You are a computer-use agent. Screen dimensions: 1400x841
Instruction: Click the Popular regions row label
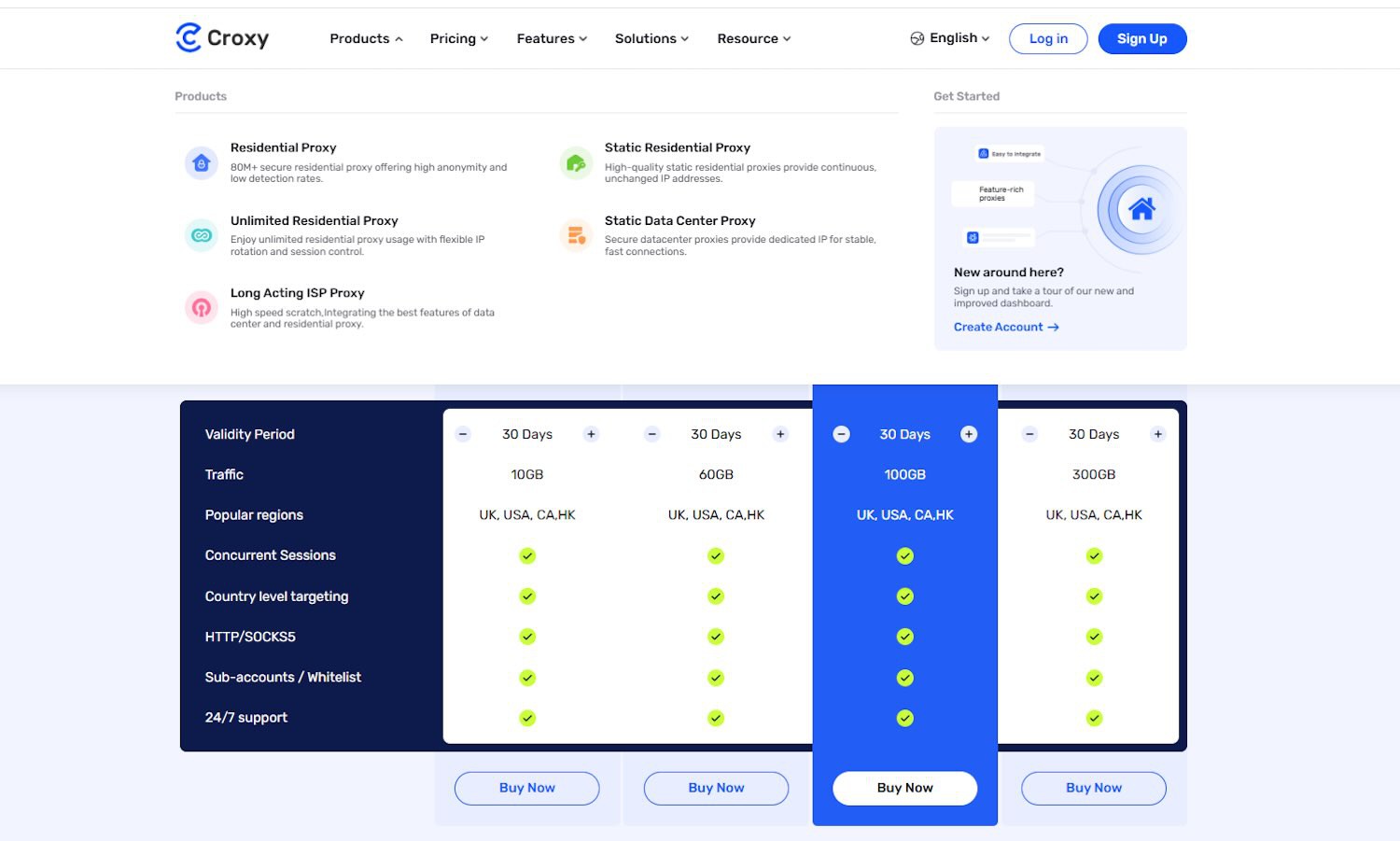click(254, 514)
